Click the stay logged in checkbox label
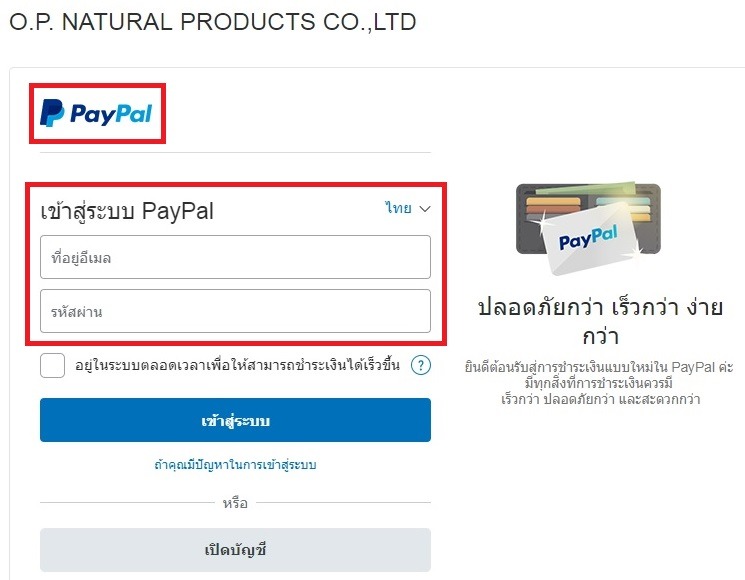The width and height of the screenshot is (745, 580). click(x=237, y=365)
